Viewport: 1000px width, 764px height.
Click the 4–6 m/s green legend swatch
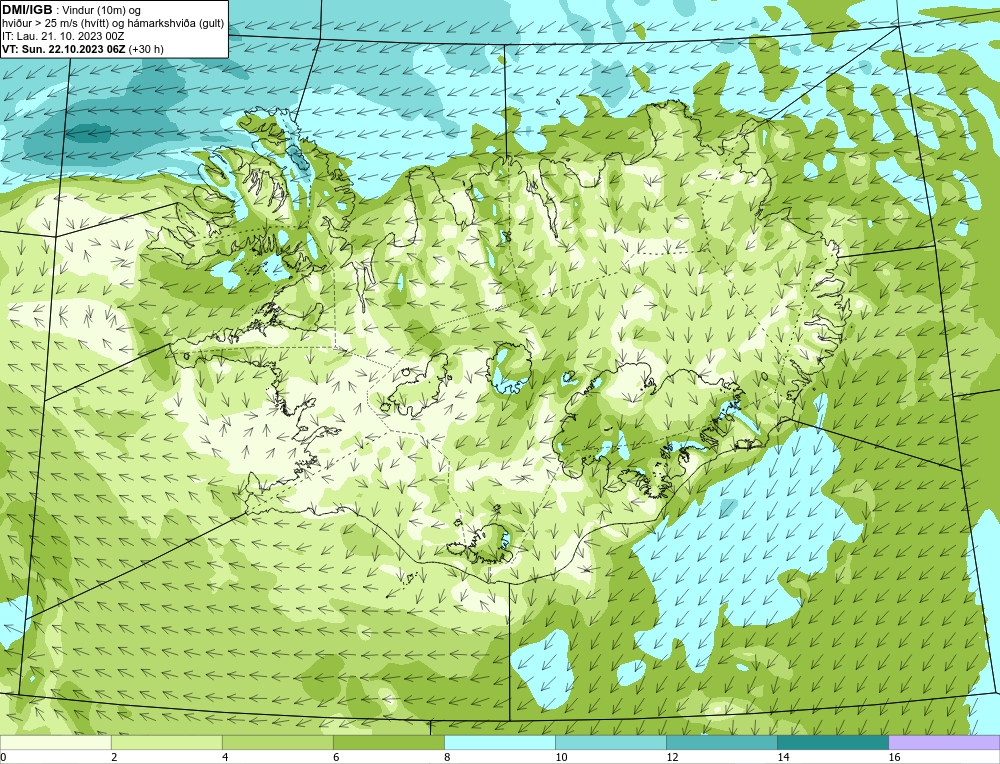coord(277,742)
